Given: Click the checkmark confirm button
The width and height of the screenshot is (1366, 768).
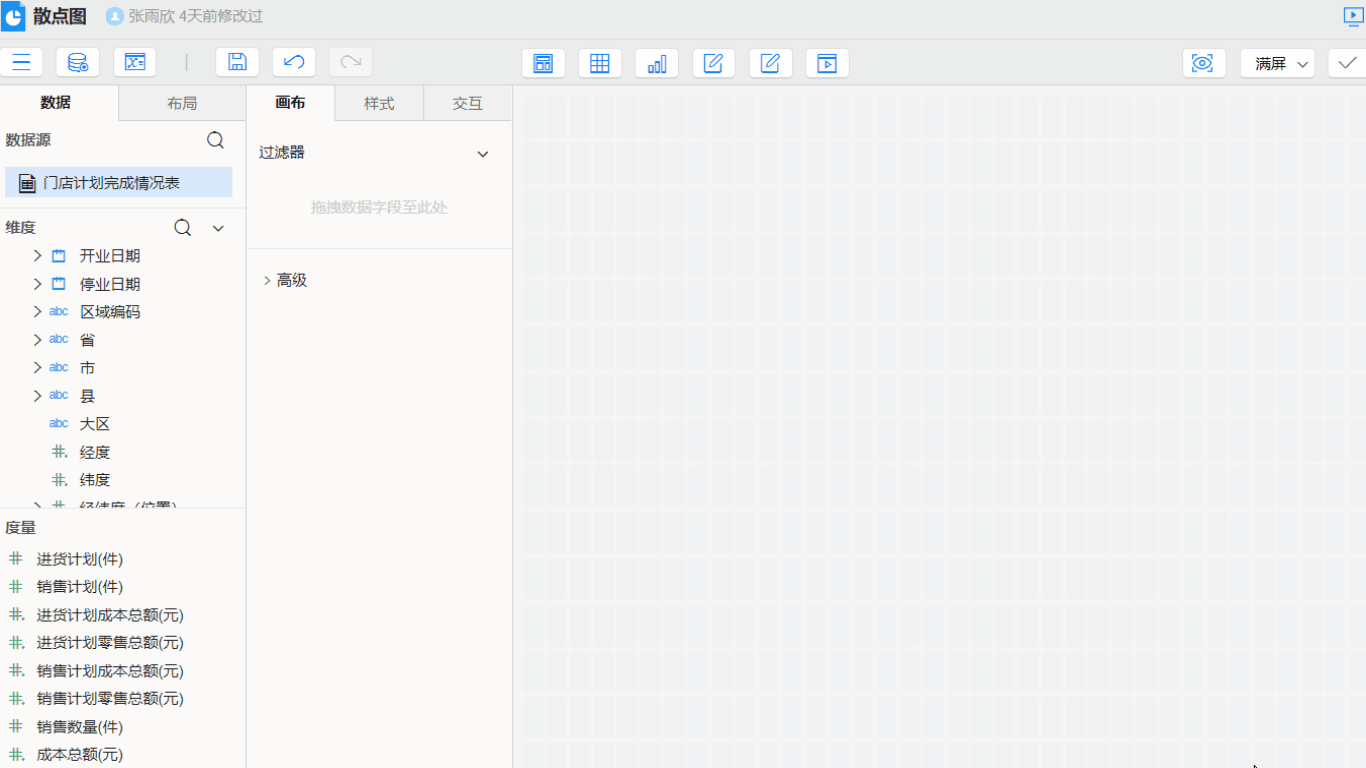Looking at the screenshot, I should (1347, 64).
